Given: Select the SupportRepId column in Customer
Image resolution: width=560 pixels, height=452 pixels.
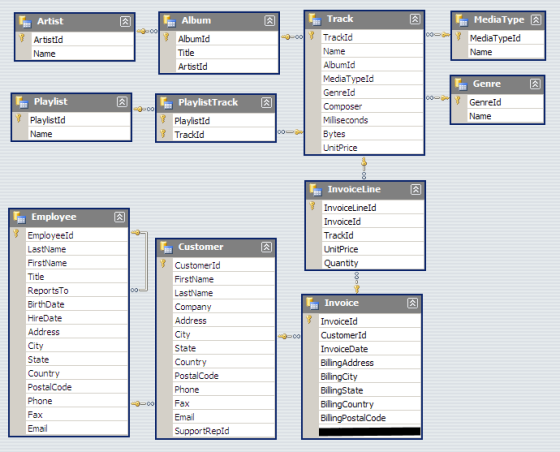Looking at the screenshot, I should coord(224,431).
